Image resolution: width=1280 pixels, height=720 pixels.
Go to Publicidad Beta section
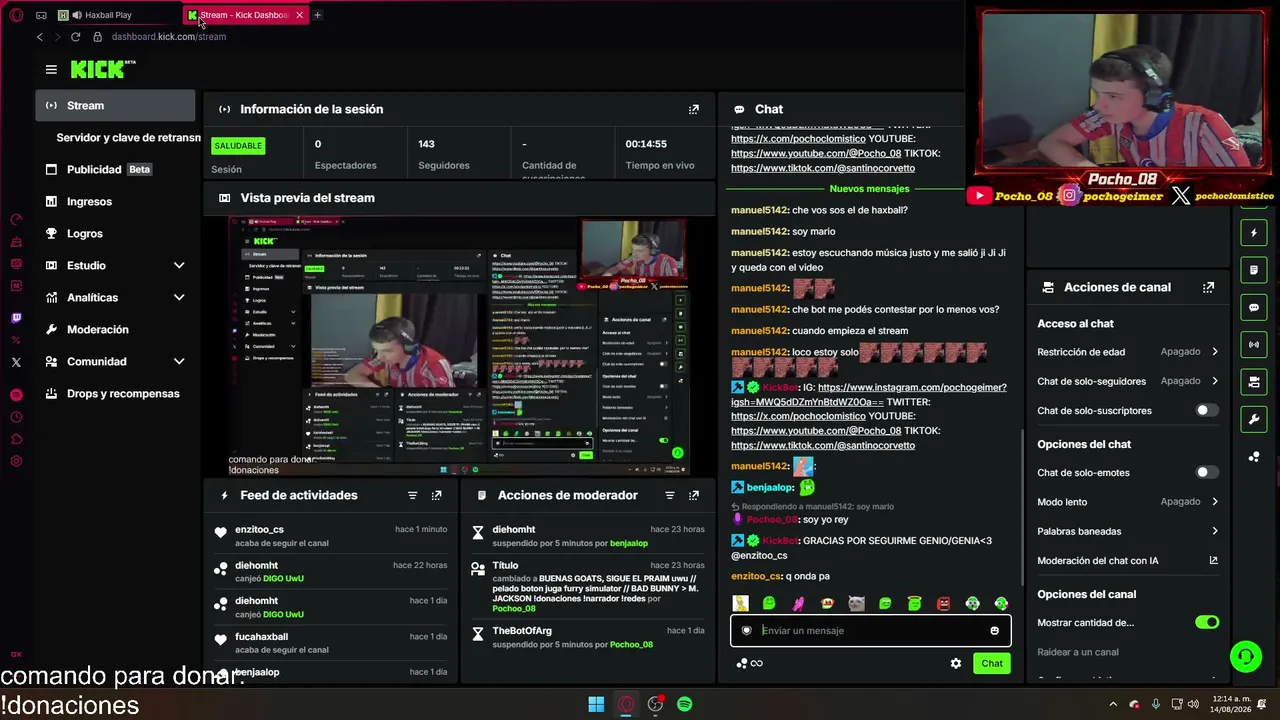(115, 169)
